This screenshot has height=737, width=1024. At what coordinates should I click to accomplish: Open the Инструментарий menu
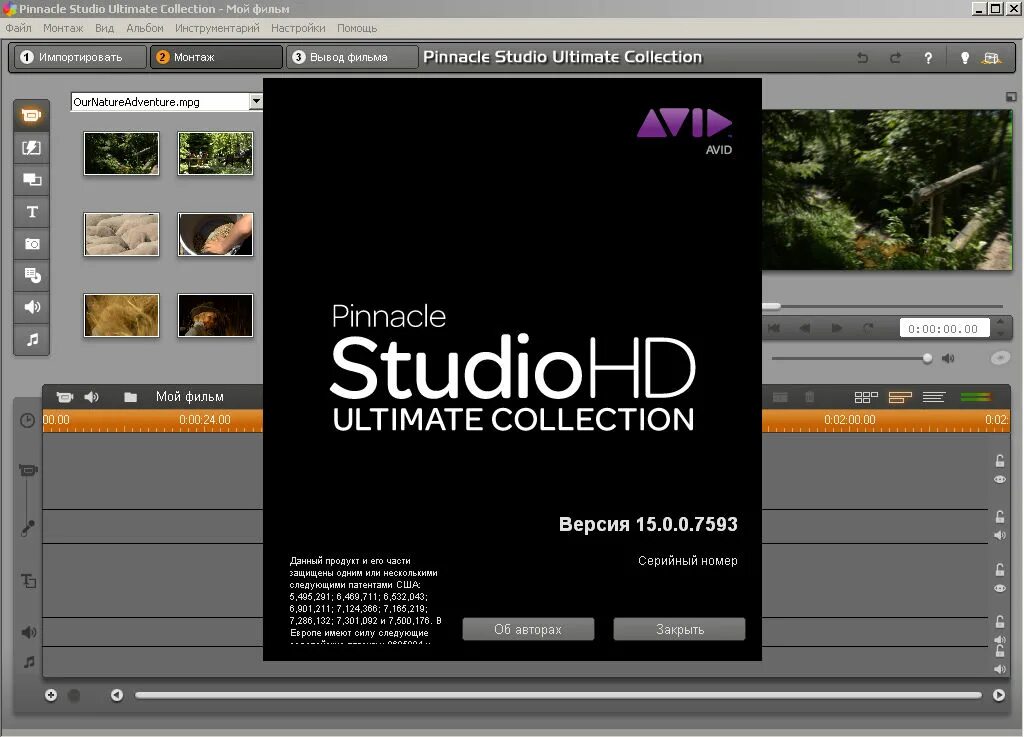217,28
